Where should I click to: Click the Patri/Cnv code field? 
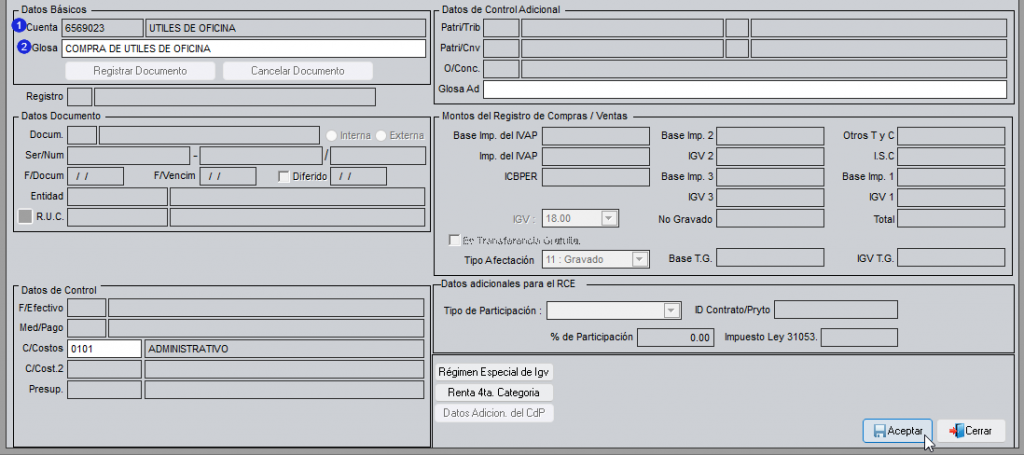click(502, 48)
